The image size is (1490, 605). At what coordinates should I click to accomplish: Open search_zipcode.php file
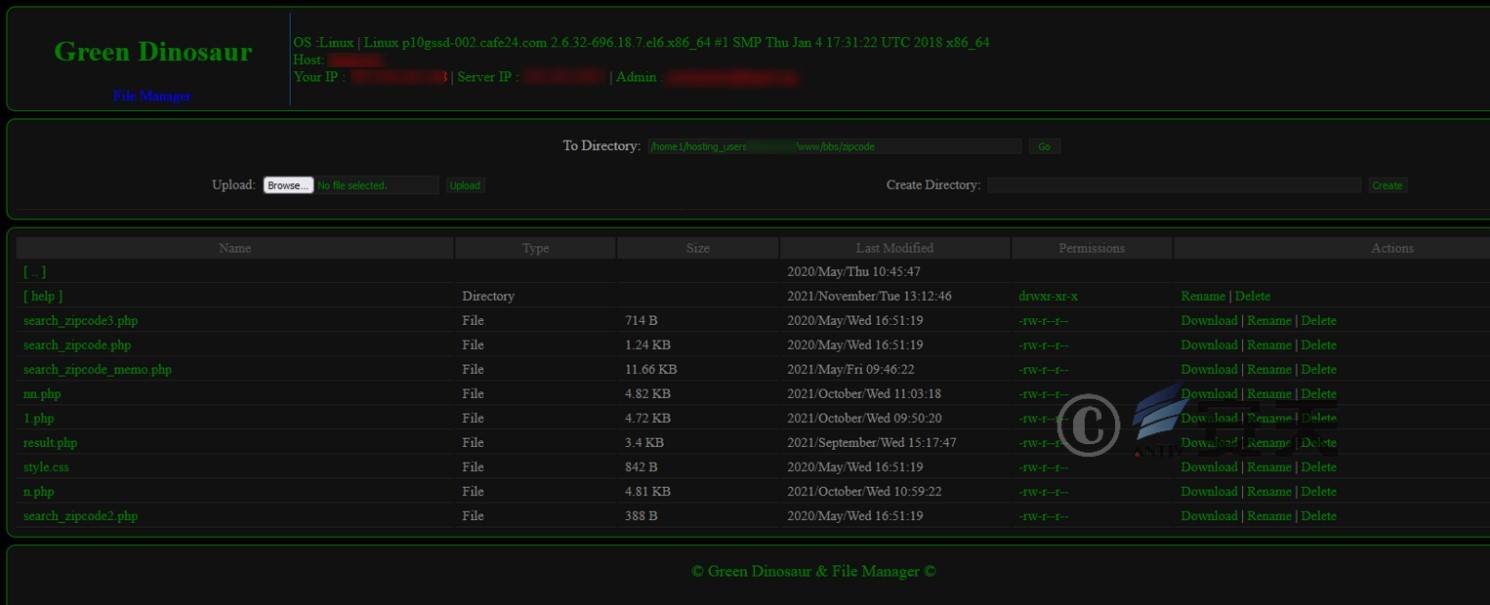77,345
